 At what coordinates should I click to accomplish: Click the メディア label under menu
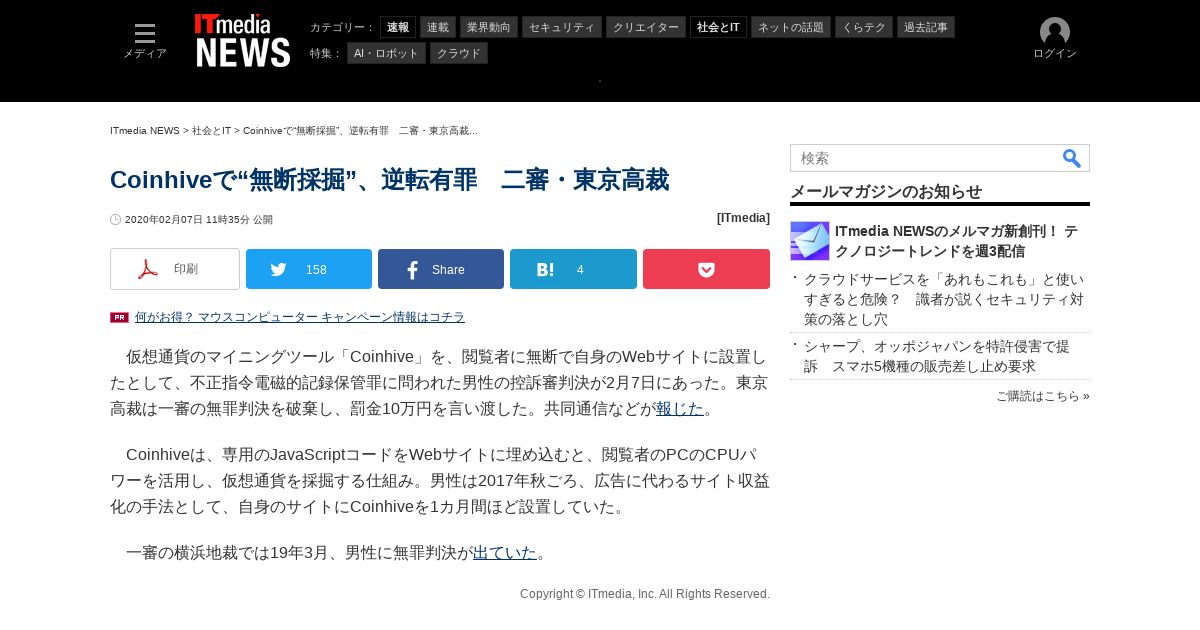click(x=145, y=54)
